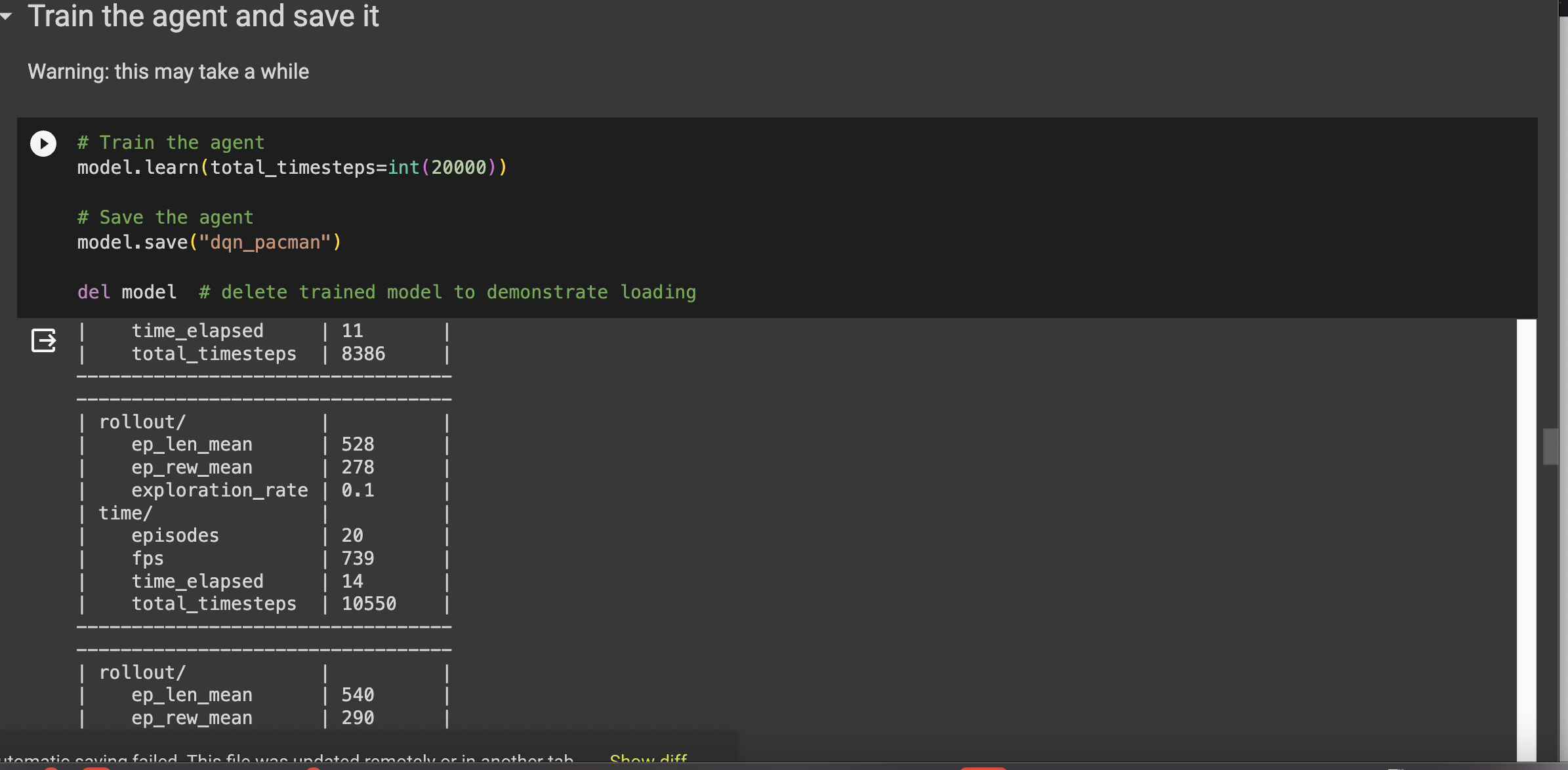Select the 'Train the agent and save it' heading

point(203,16)
